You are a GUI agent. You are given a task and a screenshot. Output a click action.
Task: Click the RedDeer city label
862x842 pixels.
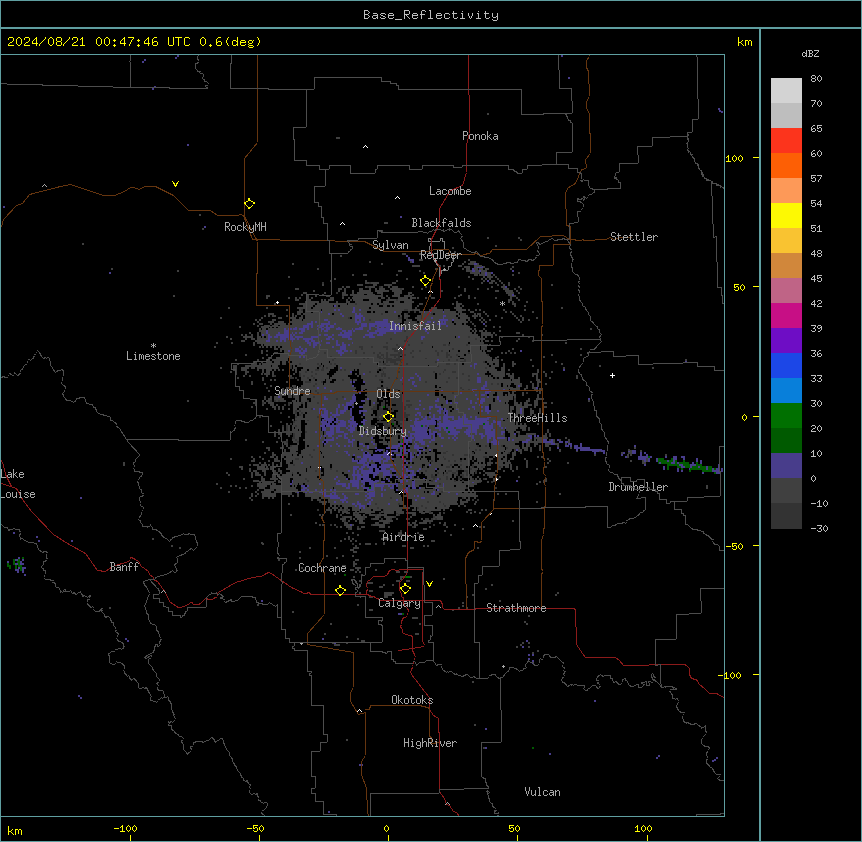click(440, 255)
